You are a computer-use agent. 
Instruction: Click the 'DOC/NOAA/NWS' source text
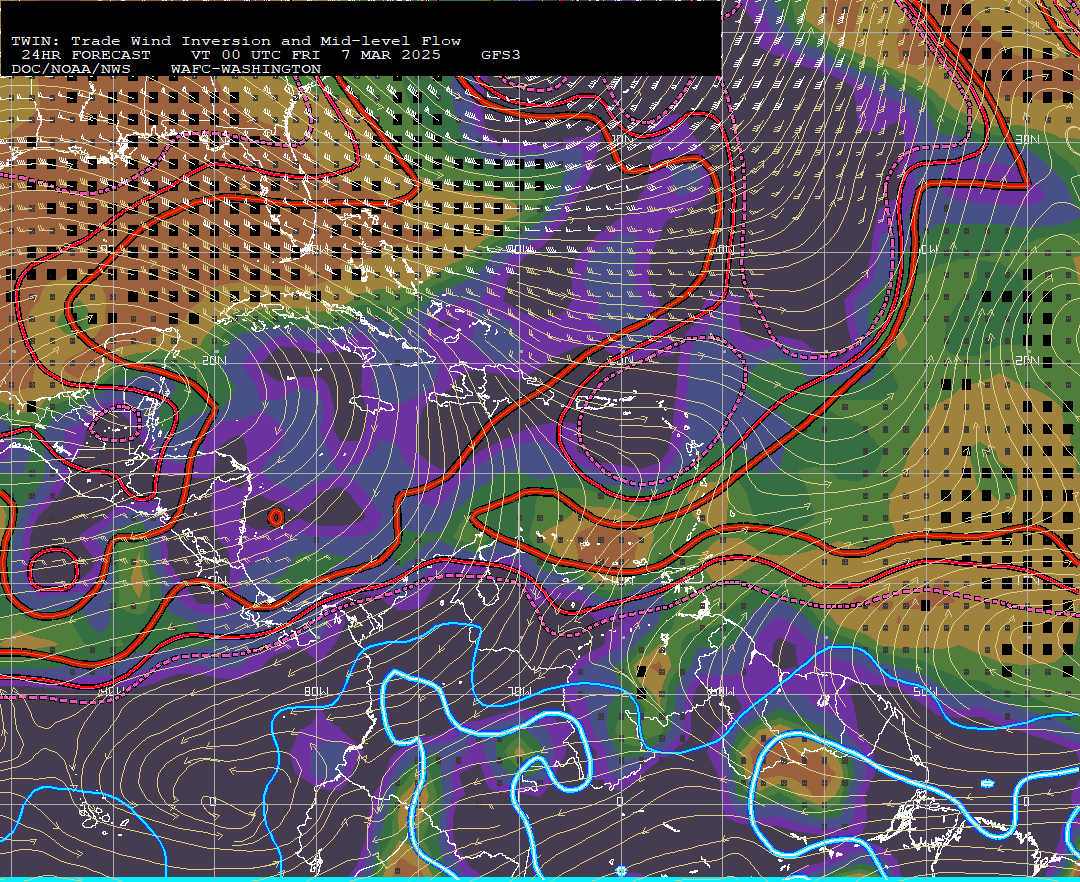71,70
